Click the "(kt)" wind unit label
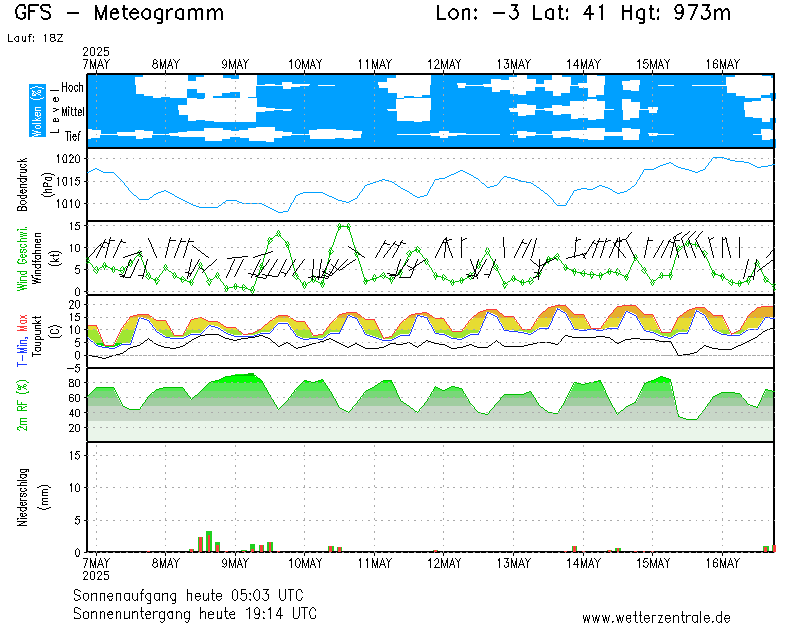 (x=56, y=259)
